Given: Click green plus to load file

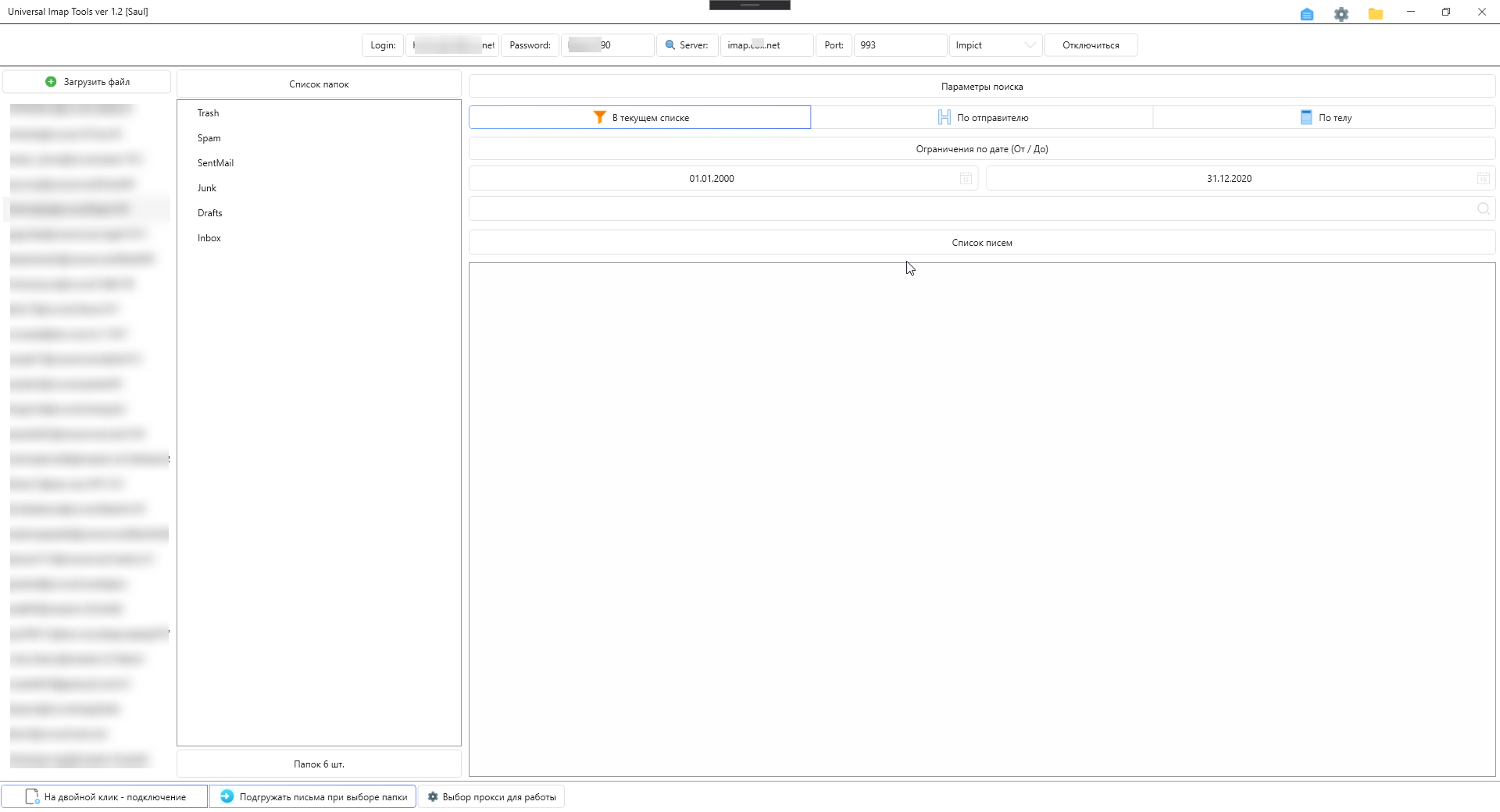Looking at the screenshot, I should point(52,82).
